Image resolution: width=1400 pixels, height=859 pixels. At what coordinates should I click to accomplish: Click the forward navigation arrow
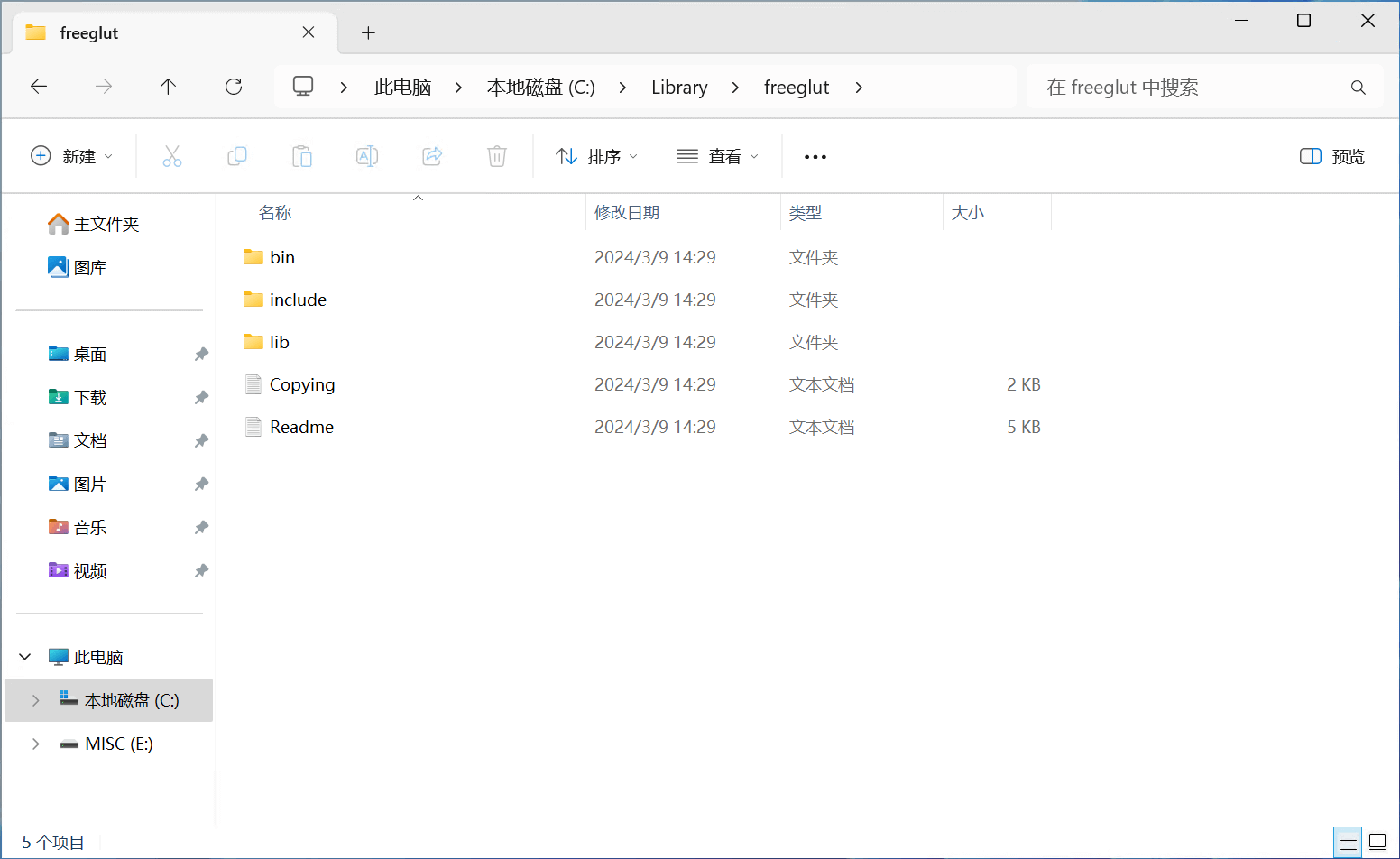104,87
